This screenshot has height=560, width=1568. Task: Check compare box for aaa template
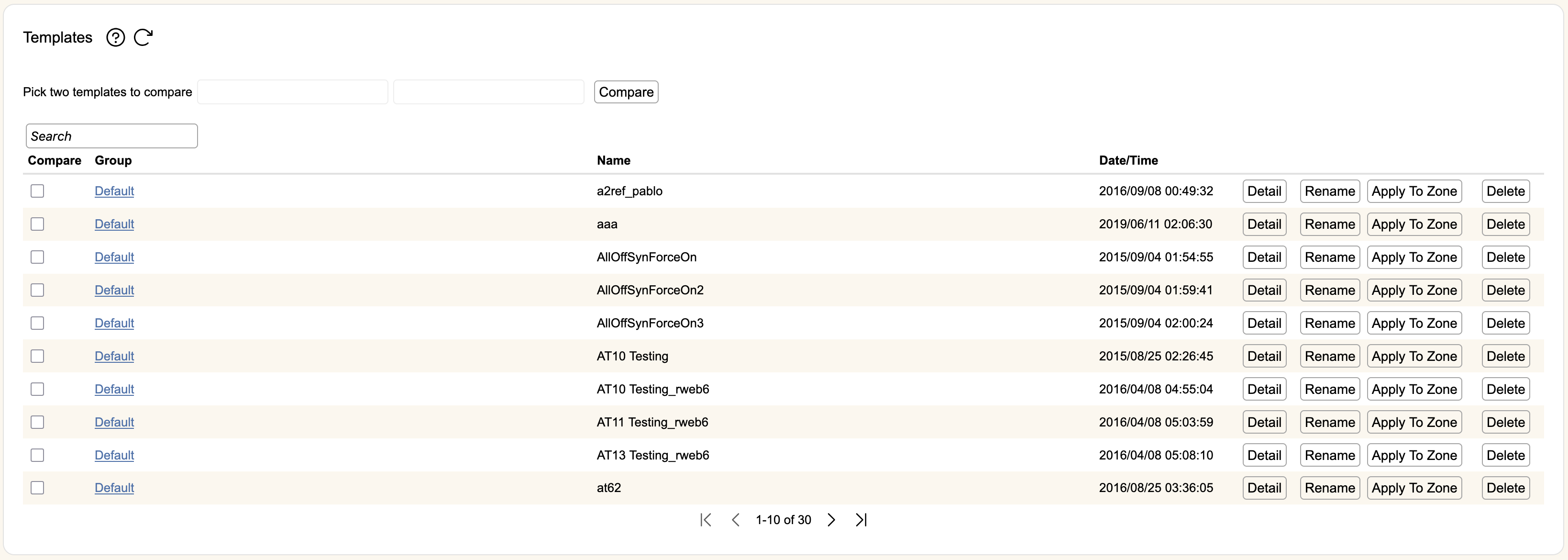38,224
